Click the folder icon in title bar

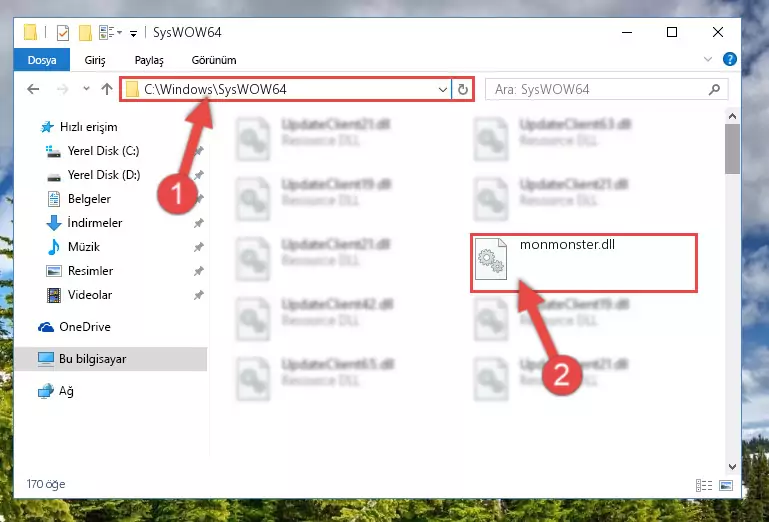coord(30,32)
